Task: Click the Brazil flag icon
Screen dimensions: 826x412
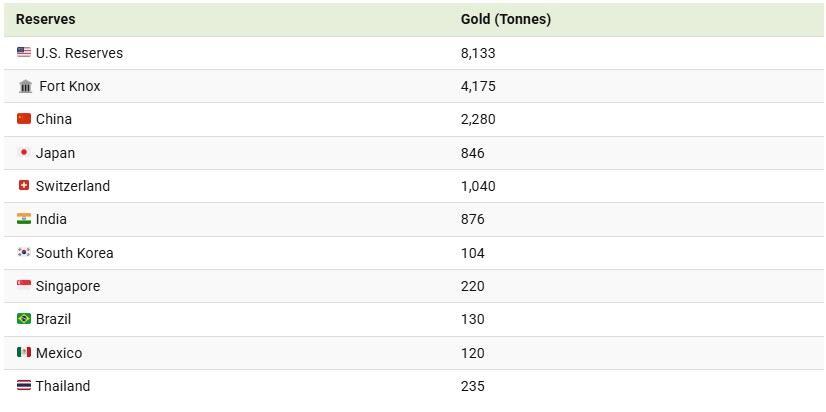Action: pos(24,319)
